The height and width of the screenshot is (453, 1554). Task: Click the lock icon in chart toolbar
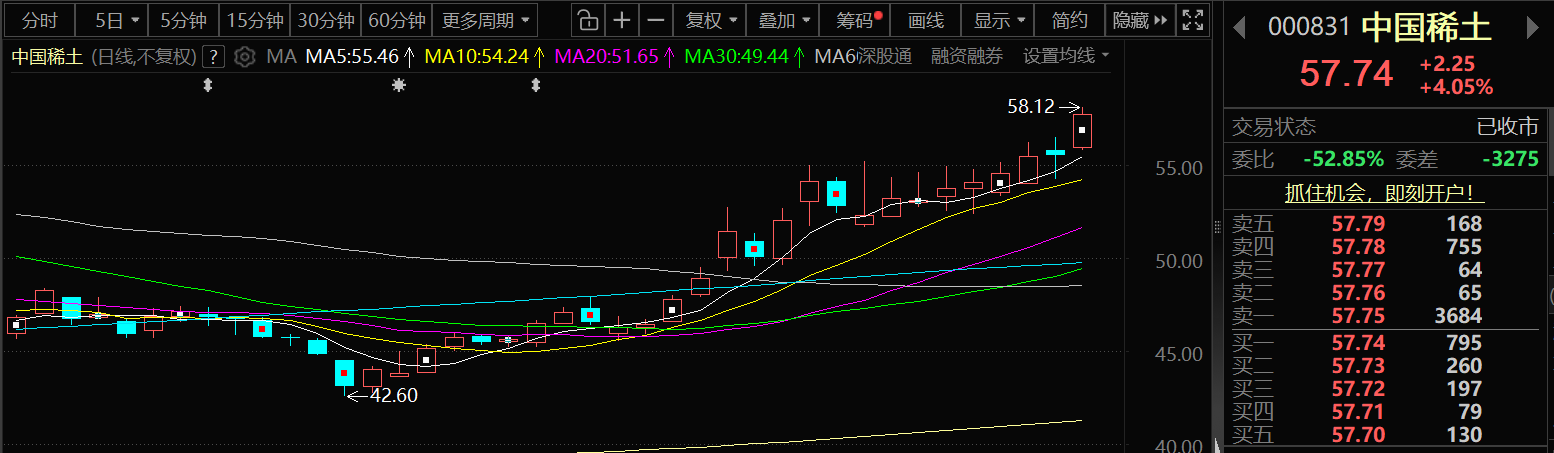click(589, 20)
